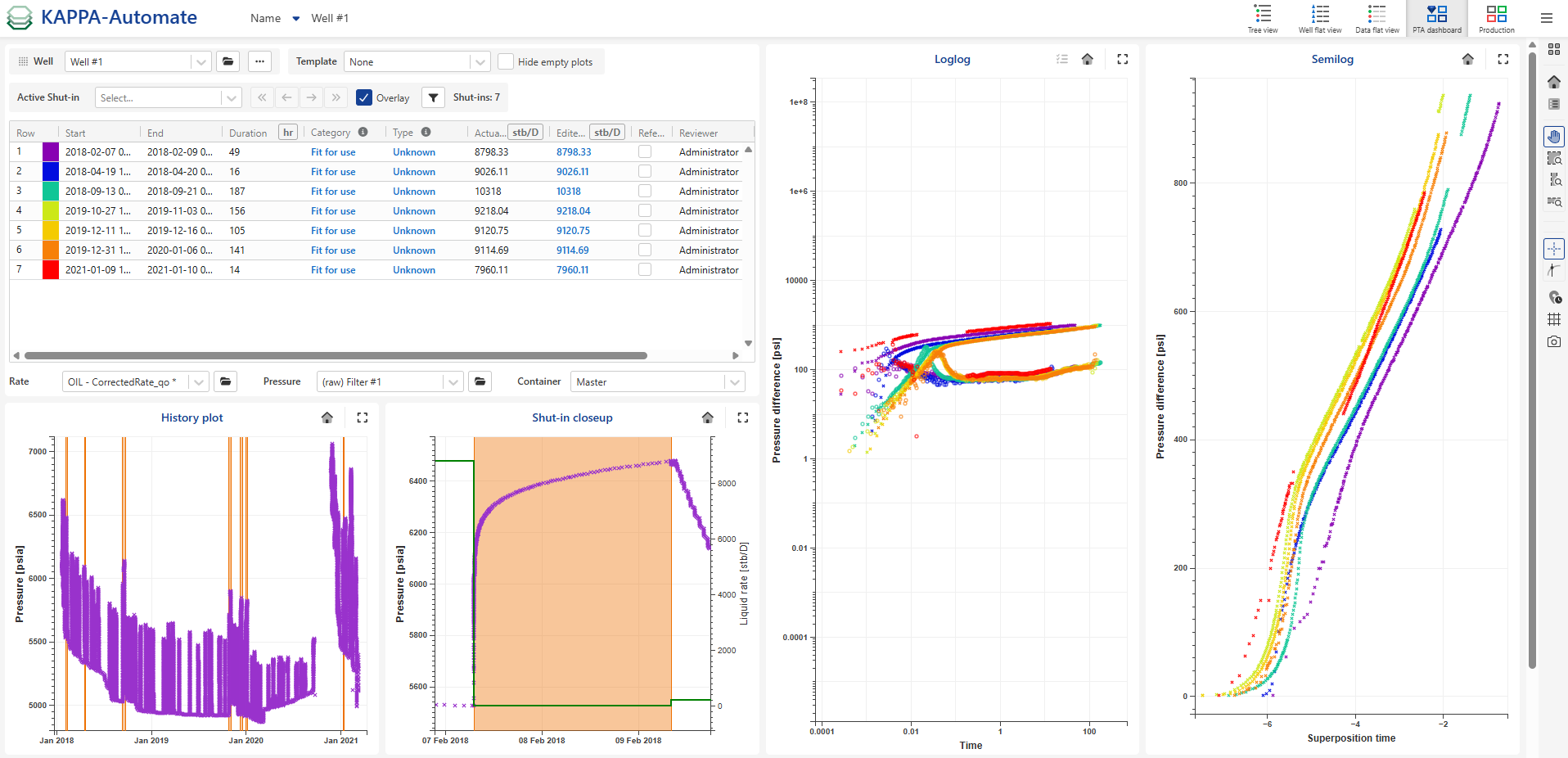The height and width of the screenshot is (758, 1568).
Task: Select the pan tool in right sidebar
Action: pyautogui.click(x=1554, y=136)
